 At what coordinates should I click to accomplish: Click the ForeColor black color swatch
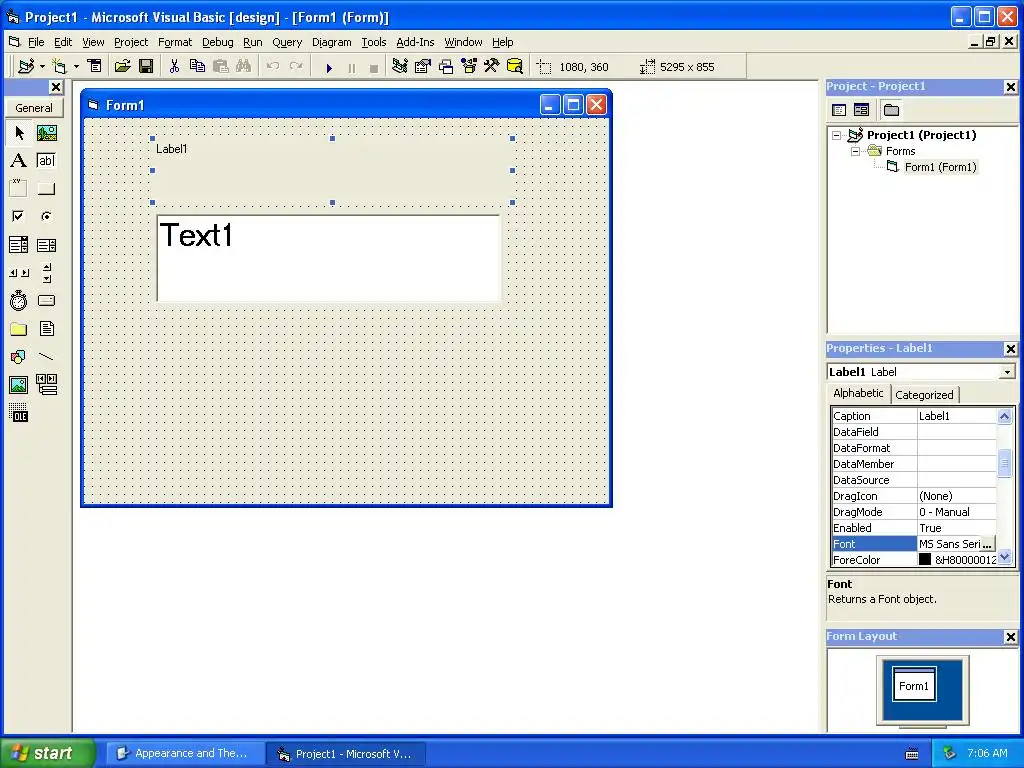[x=925, y=560]
